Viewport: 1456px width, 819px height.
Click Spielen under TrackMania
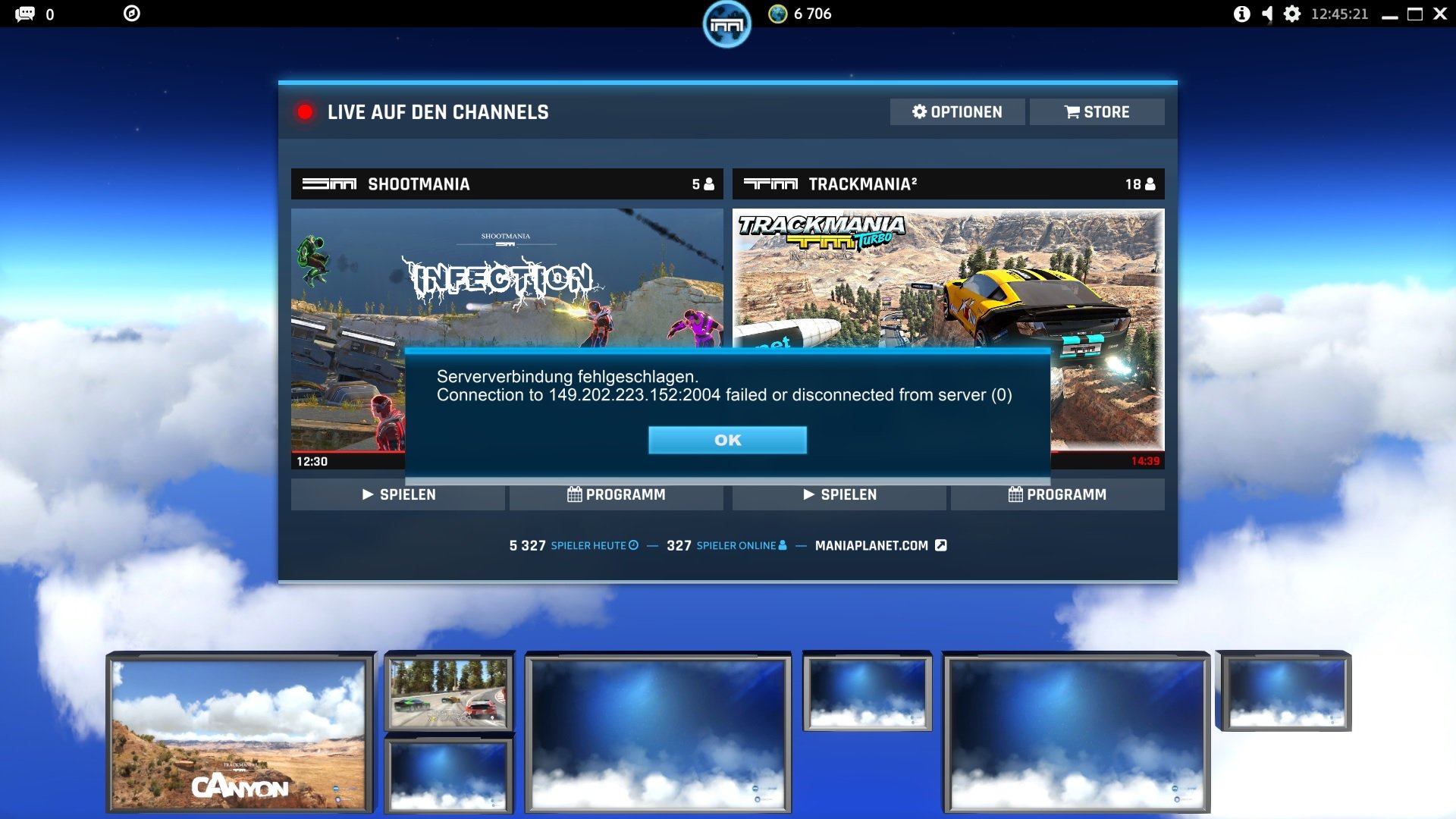pyautogui.click(x=839, y=494)
